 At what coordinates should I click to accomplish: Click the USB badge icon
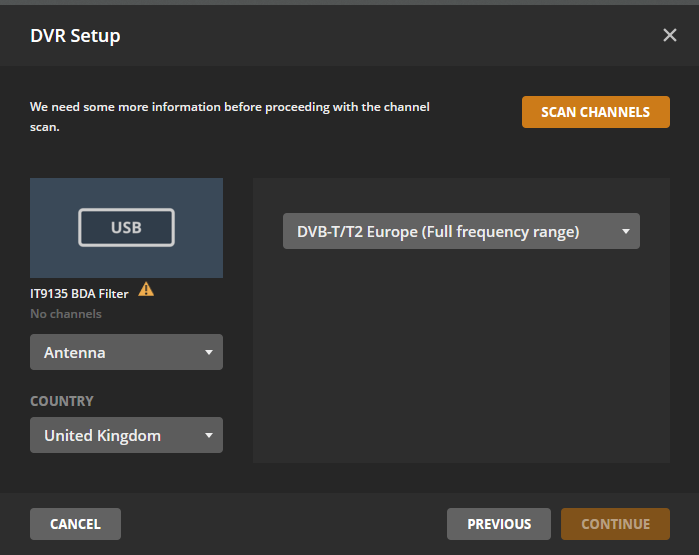126,227
